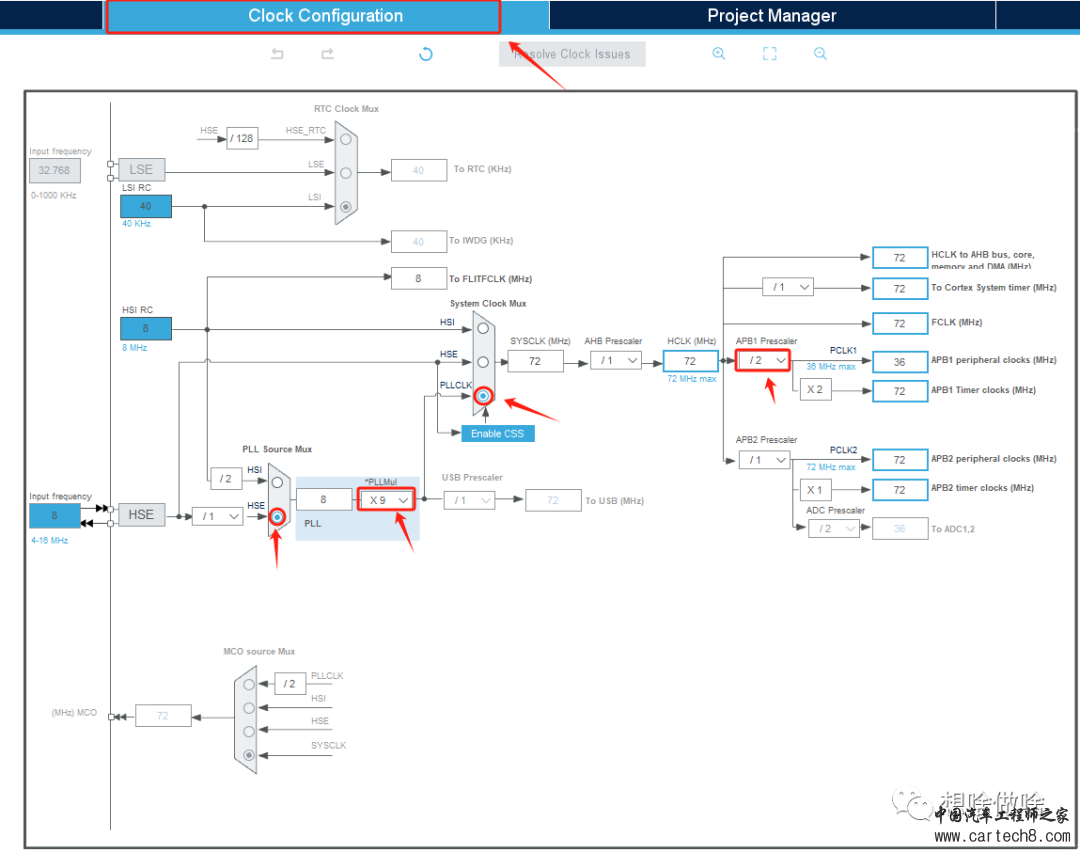Click the HCLK 72 value field

click(x=690, y=361)
